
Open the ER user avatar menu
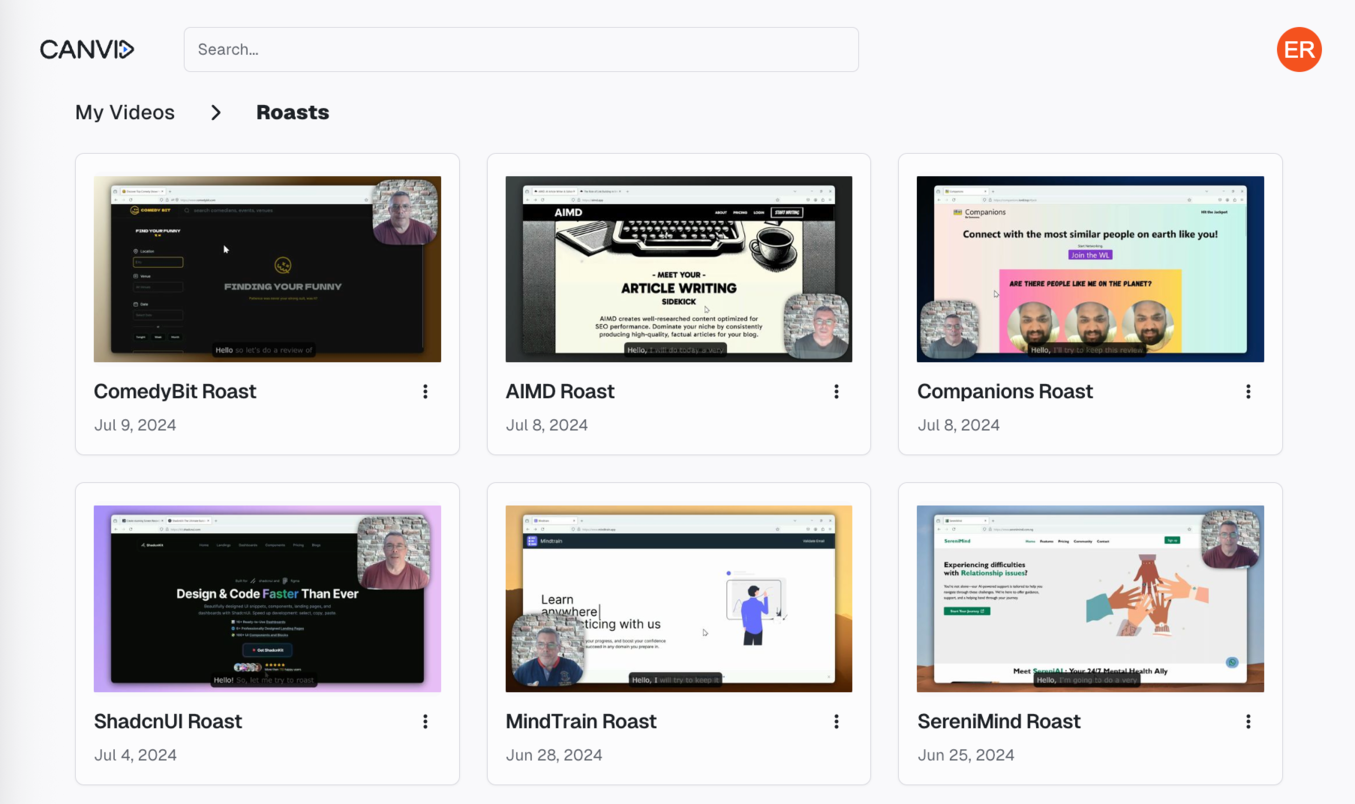coord(1299,49)
